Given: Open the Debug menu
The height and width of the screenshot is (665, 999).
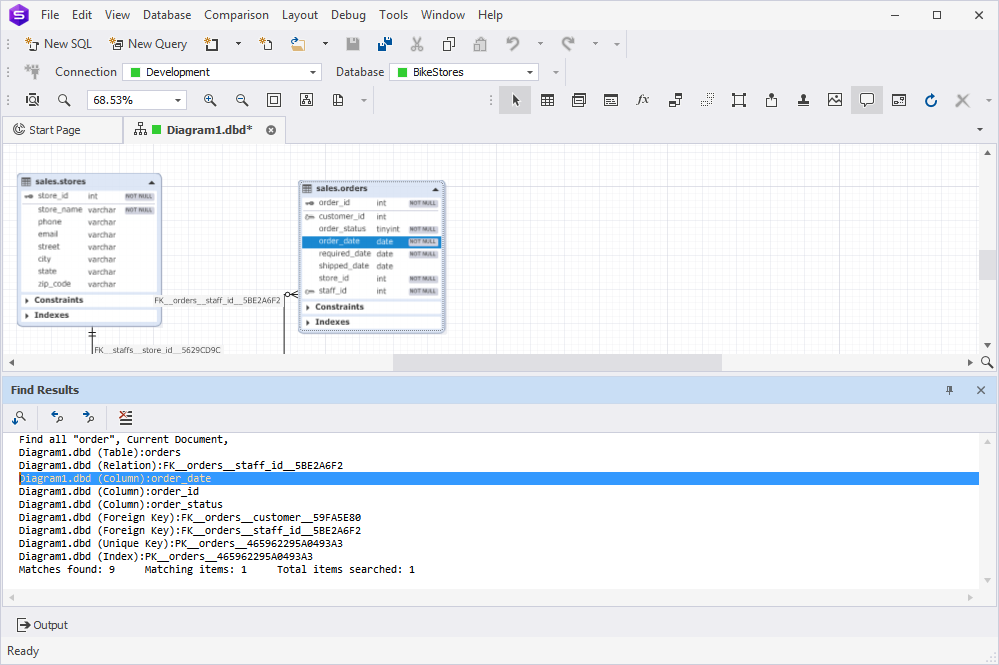Looking at the screenshot, I should click(349, 15).
